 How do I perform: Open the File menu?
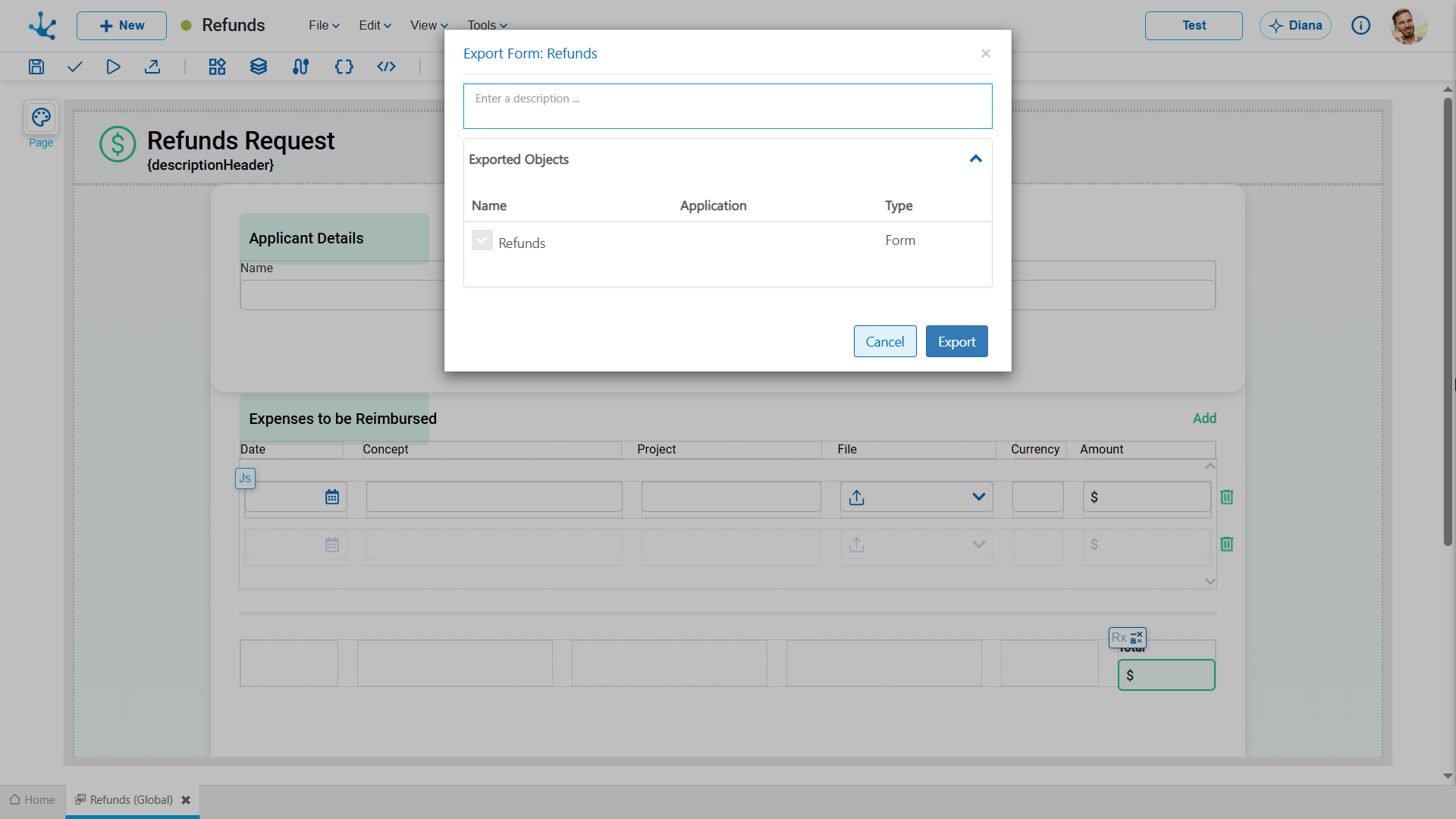pos(324,26)
